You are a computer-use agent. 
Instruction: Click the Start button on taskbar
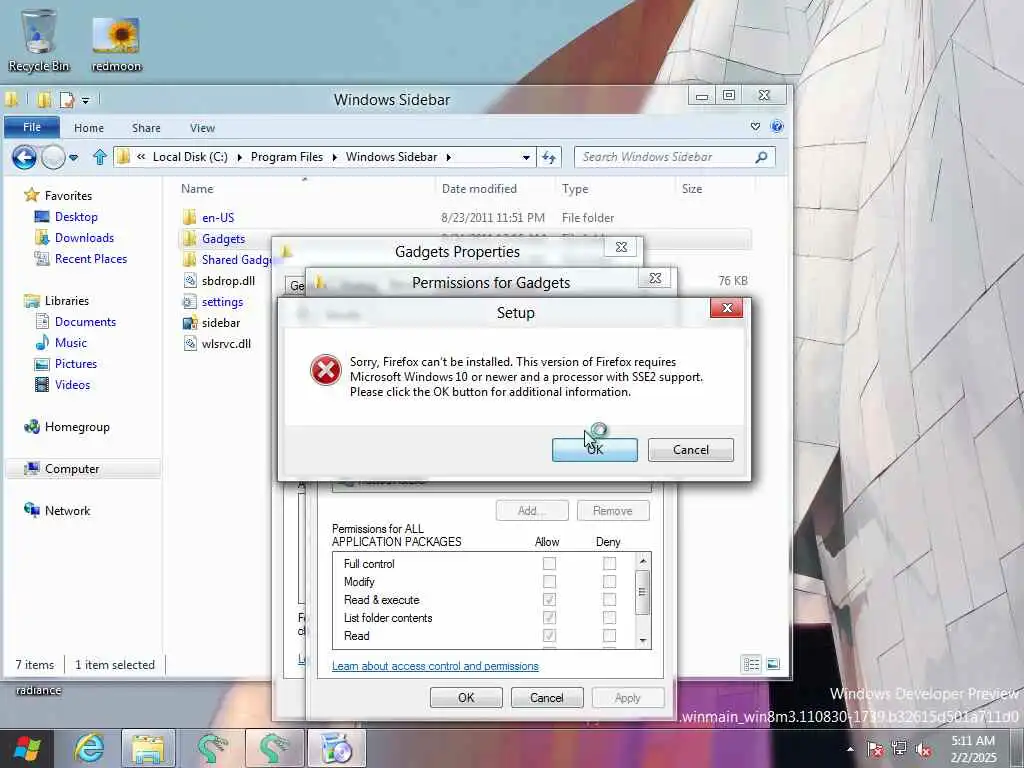pyautogui.click(x=26, y=748)
